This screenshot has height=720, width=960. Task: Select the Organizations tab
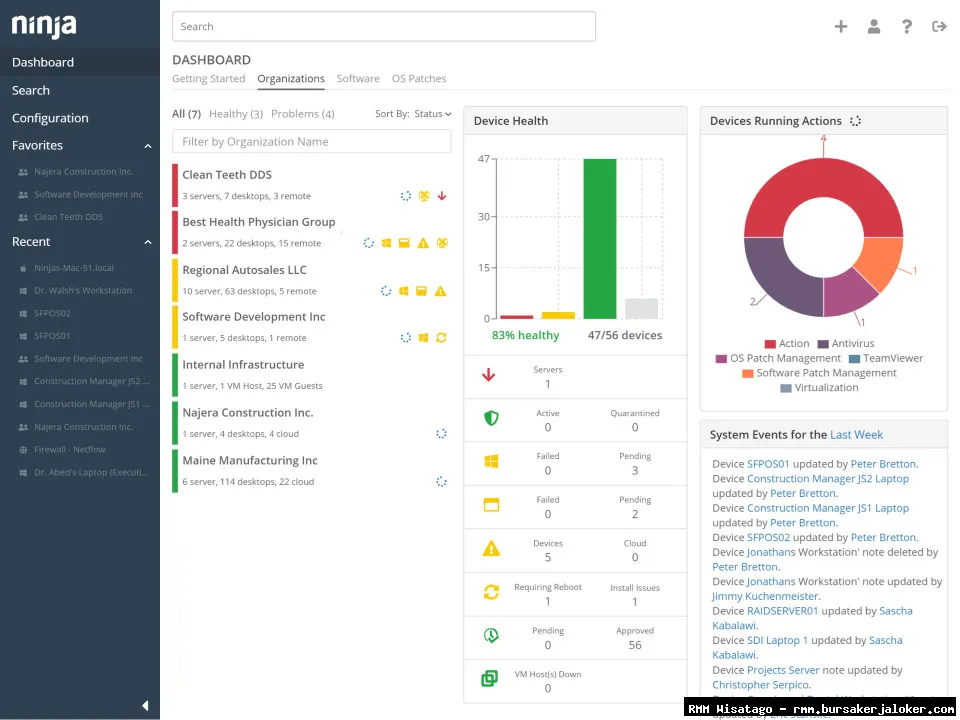(291, 78)
